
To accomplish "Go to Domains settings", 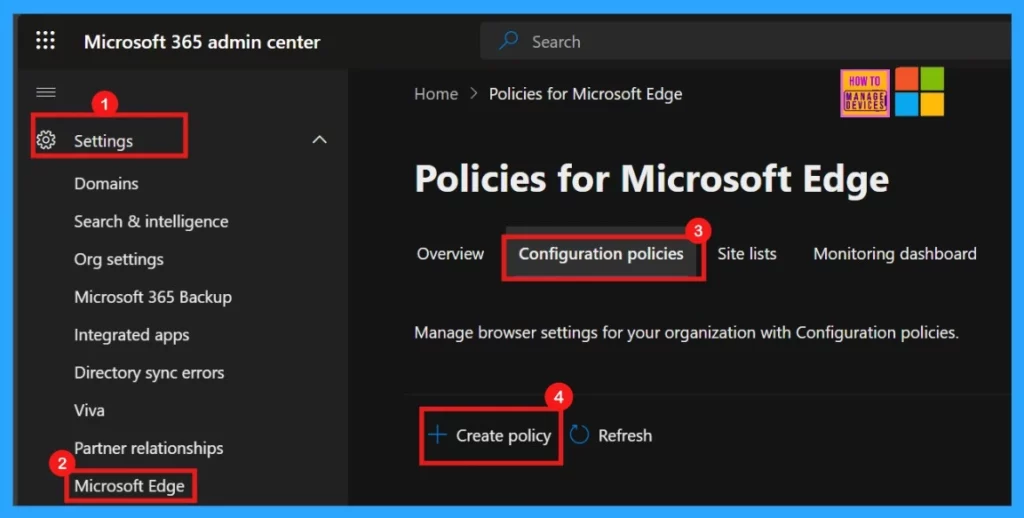I will coord(106,184).
